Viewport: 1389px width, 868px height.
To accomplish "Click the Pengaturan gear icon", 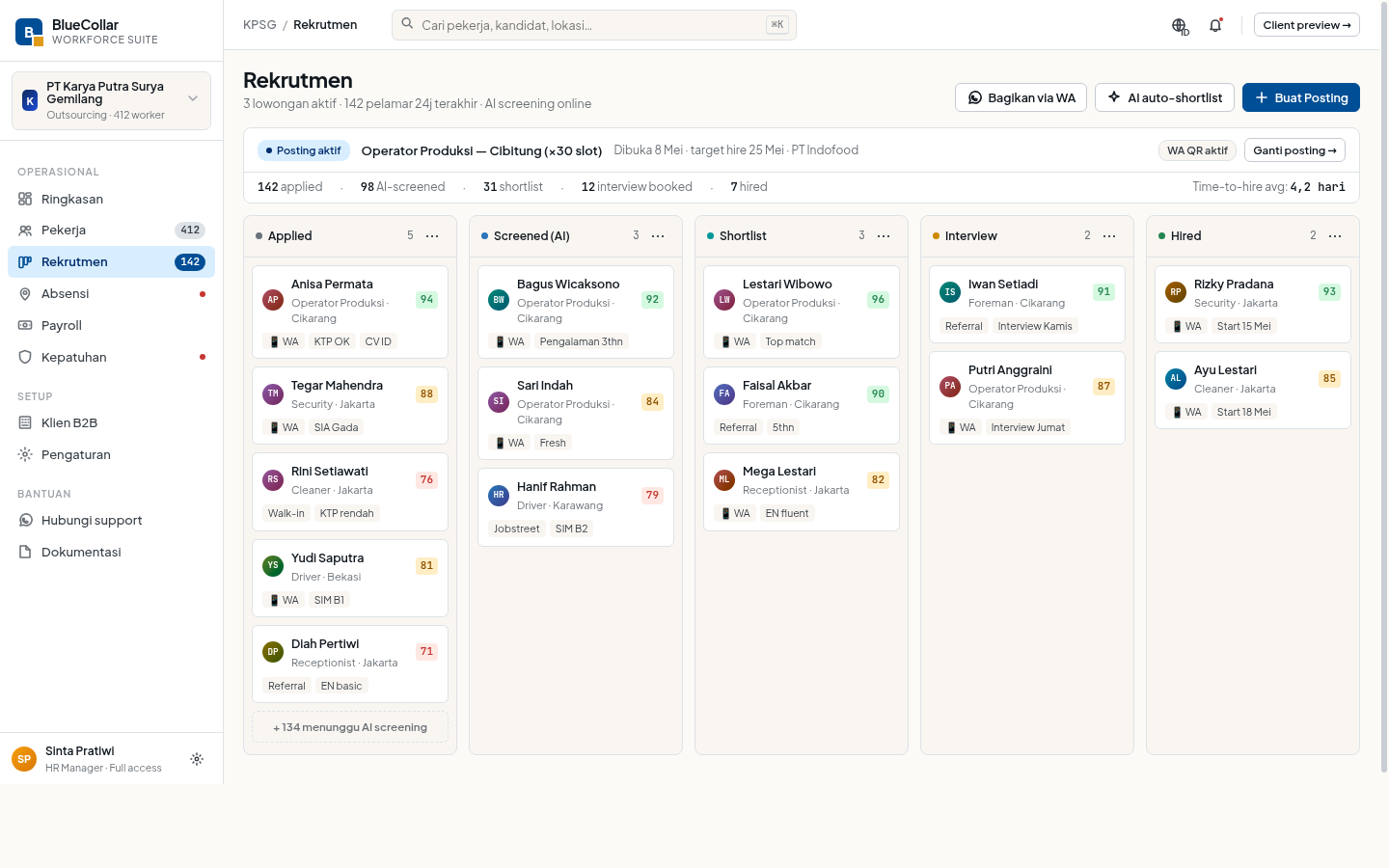I will (x=25, y=454).
